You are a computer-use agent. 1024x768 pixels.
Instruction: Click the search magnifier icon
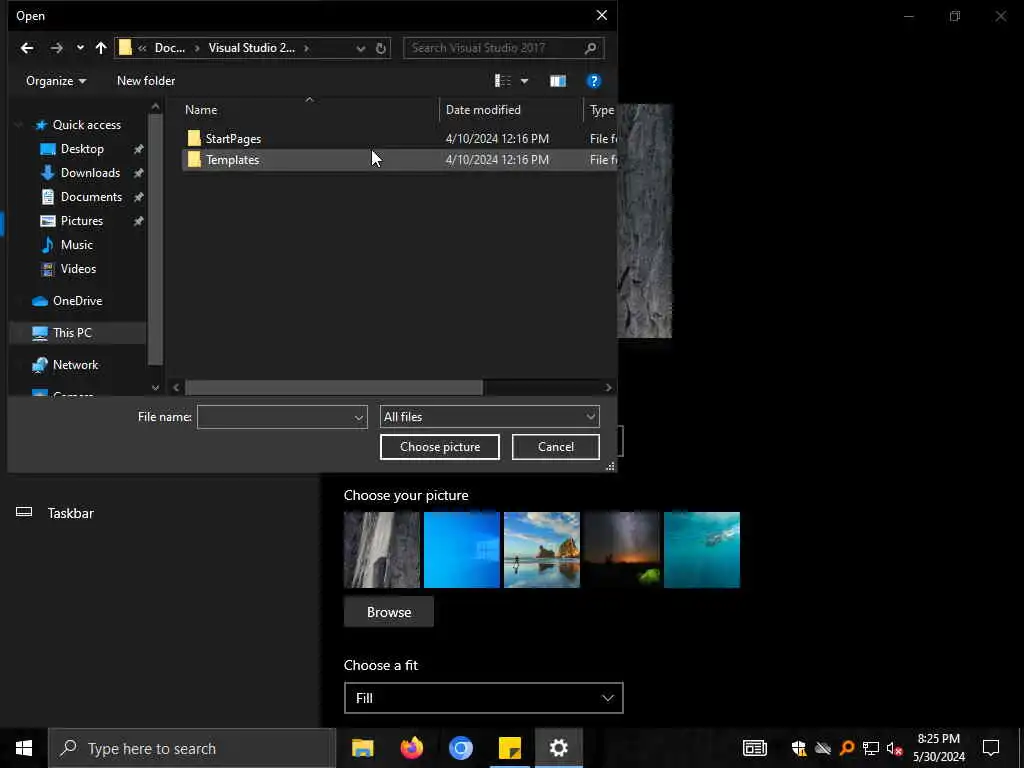coord(590,48)
